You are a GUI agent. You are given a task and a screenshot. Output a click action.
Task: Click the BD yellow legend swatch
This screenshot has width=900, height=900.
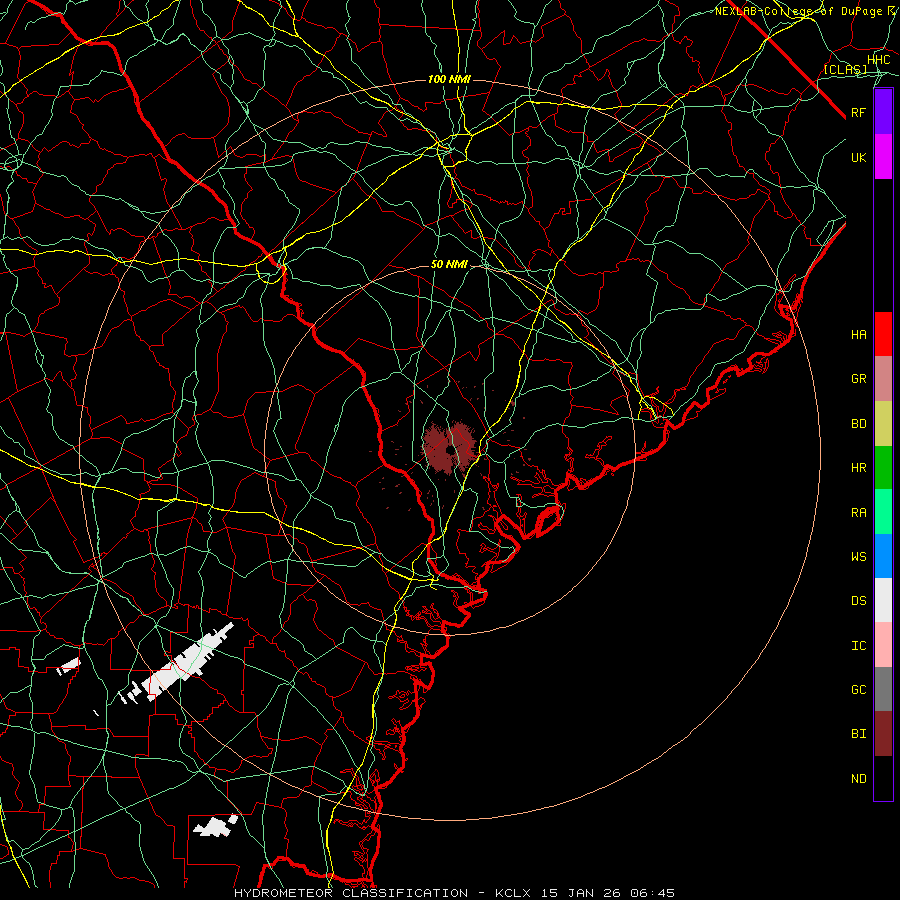[883, 424]
